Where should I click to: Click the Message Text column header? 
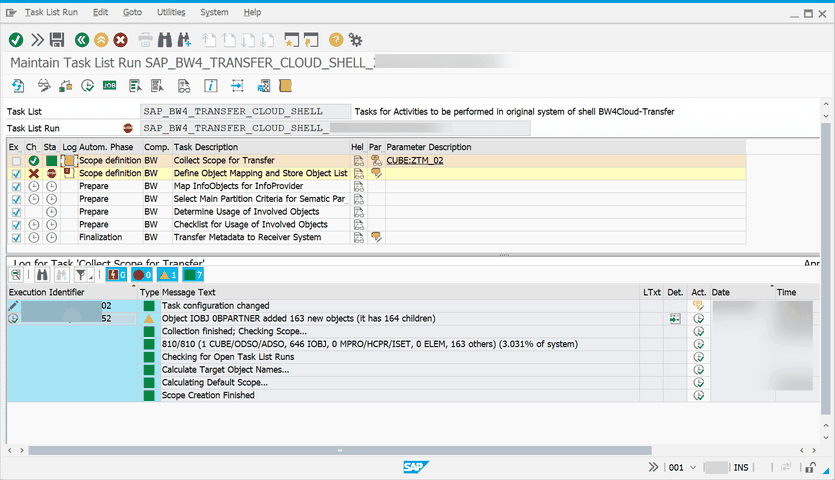coord(400,292)
